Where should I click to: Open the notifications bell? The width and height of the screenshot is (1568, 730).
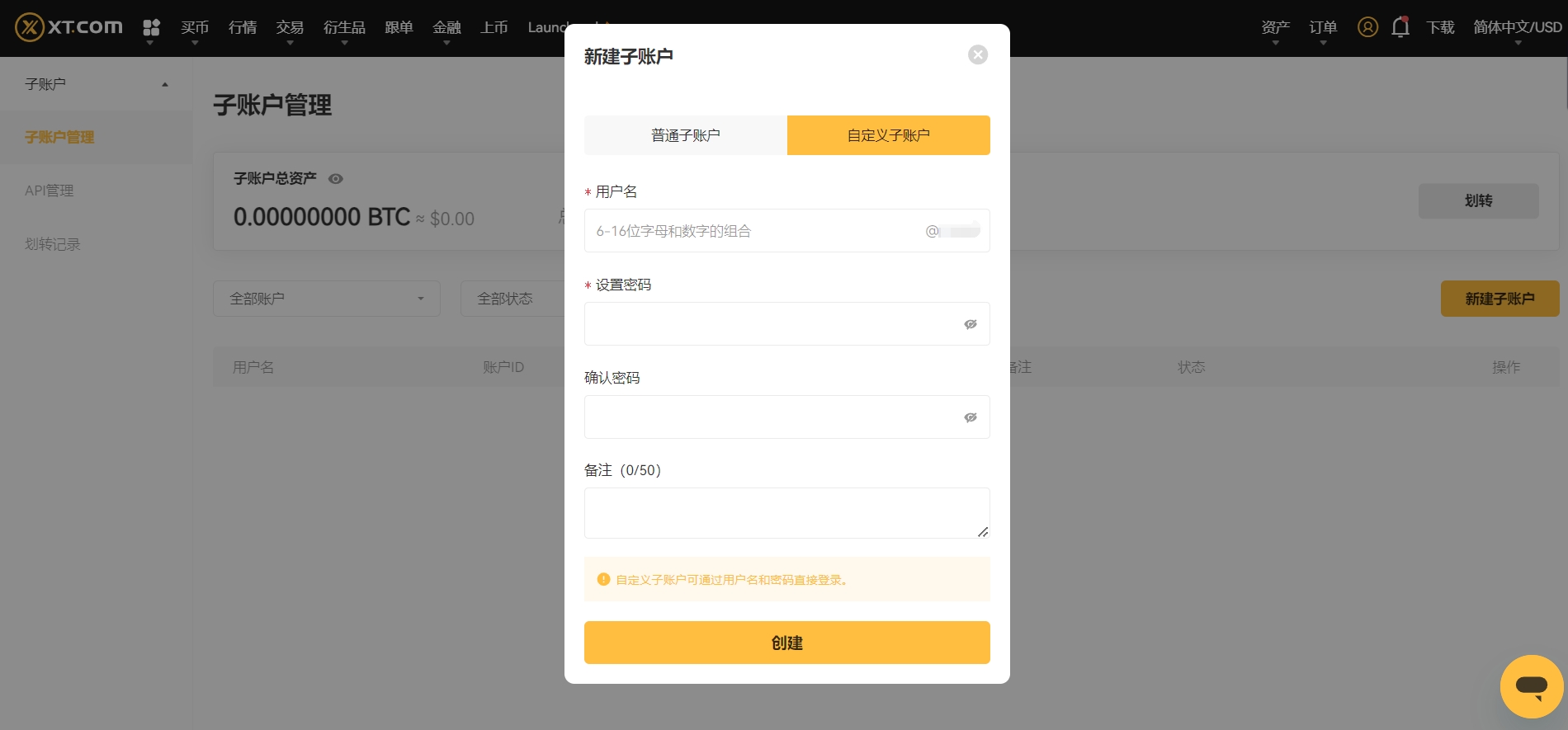click(x=1400, y=27)
